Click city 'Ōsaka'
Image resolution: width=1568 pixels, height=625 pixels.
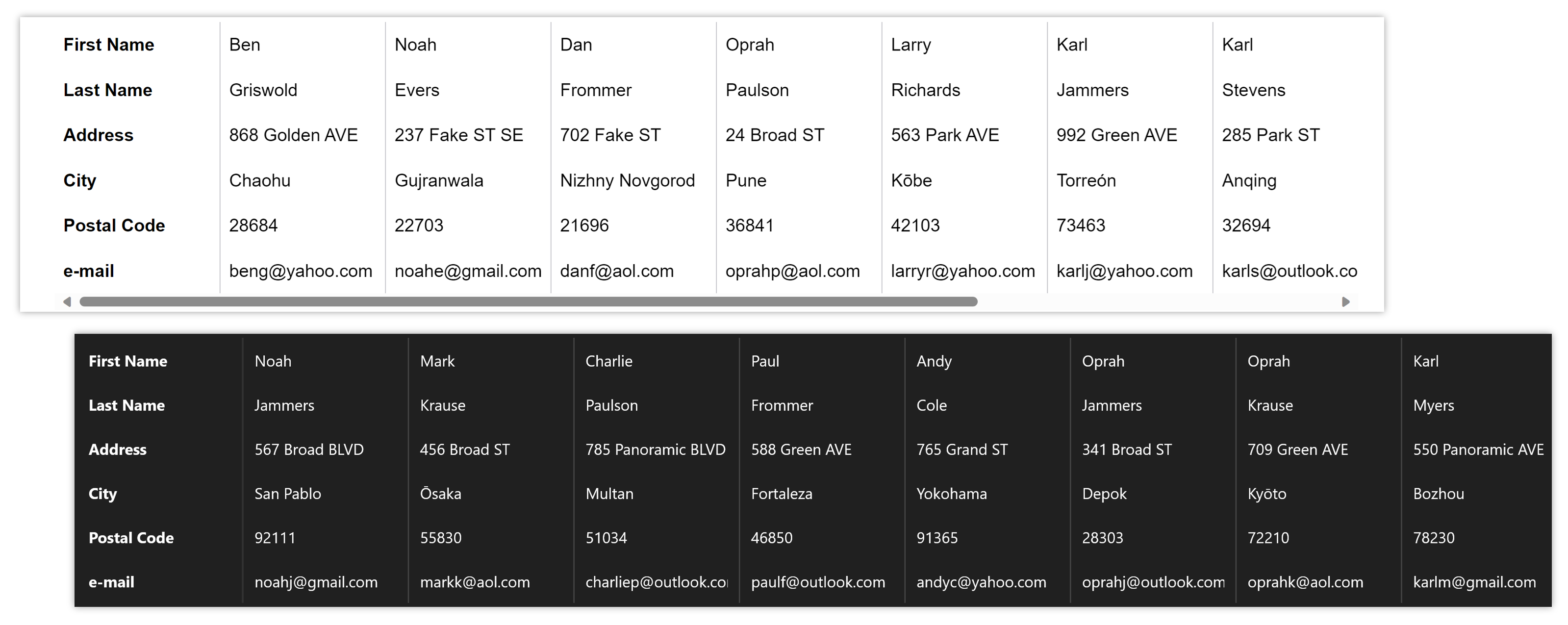point(441,494)
